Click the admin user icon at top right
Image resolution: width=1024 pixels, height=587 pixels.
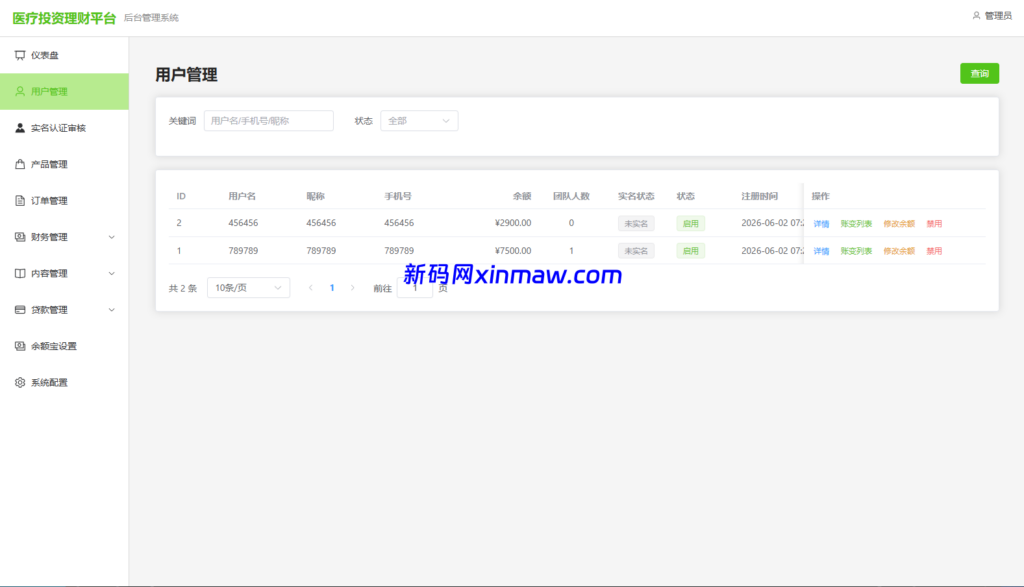(976, 16)
